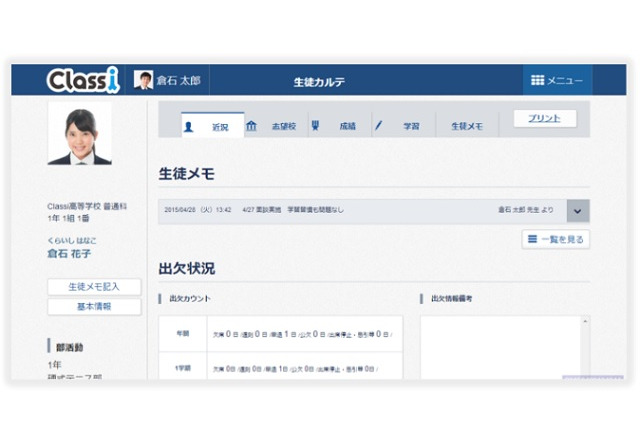This screenshot has width=640, height=426.
Task: Click the プリント button
Action: pyautogui.click(x=545, y=118)
